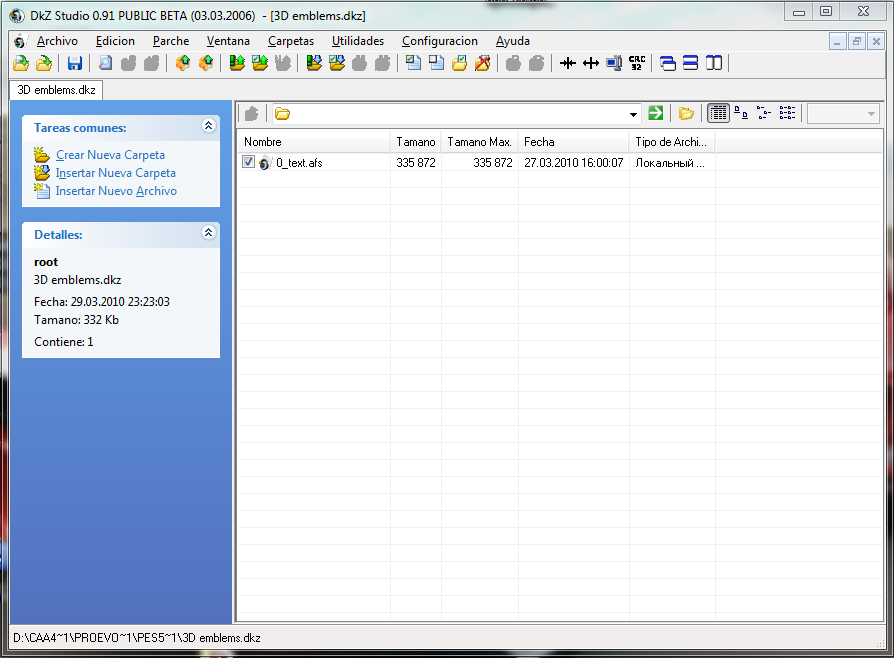The height and width of the screenshot is (658, 894).
Task: Switch to details grid view icon
Action: click(x=718, y=113)
